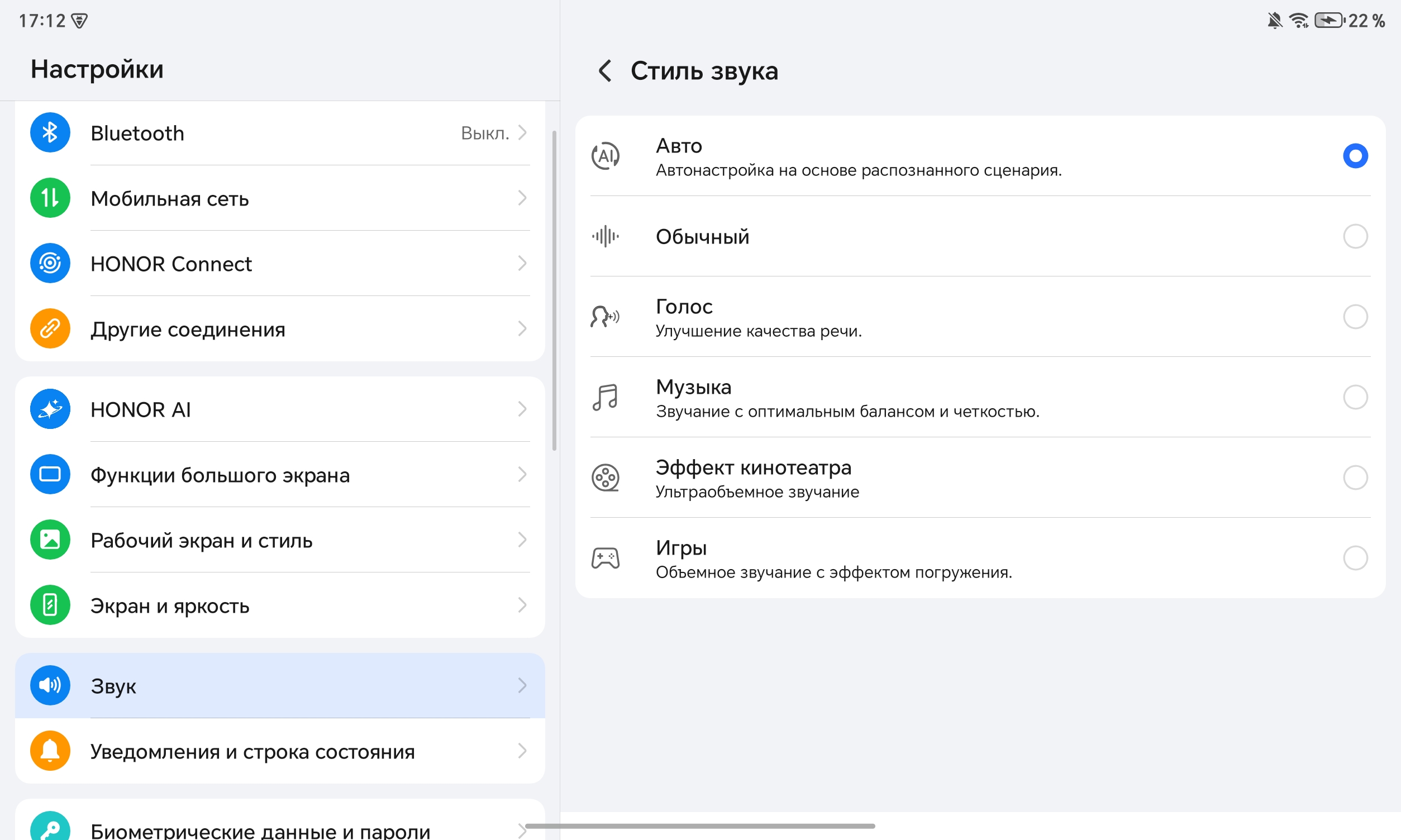
Task: Open the HONOR AI star icon
Action: pos(50,409)
